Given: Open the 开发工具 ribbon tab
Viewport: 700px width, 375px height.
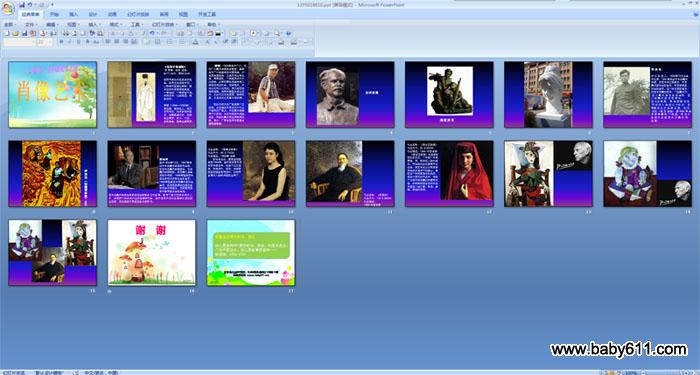Looking at the screenshot, I should (207, 14).
